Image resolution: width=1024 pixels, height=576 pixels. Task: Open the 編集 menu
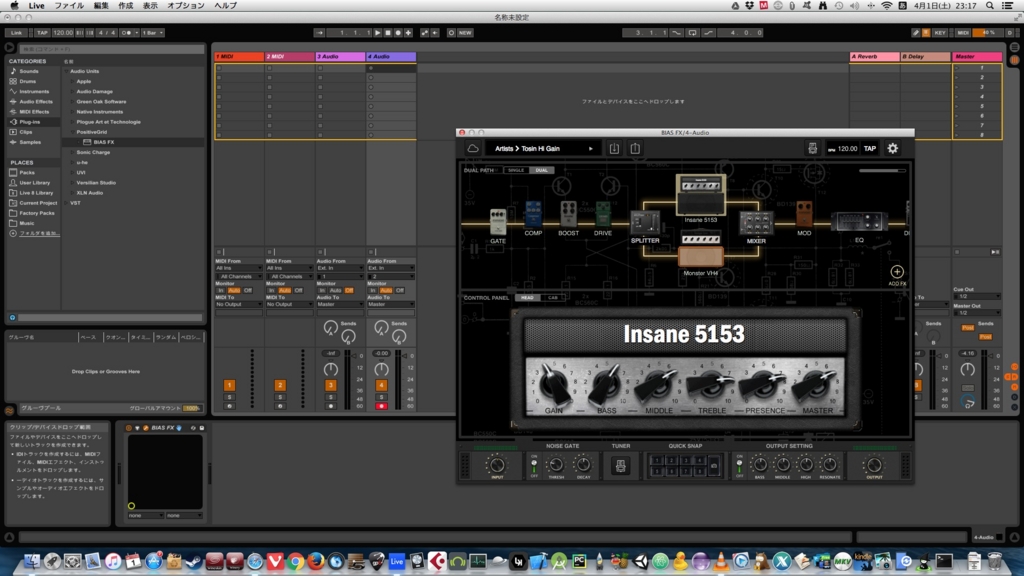(101, 6)
